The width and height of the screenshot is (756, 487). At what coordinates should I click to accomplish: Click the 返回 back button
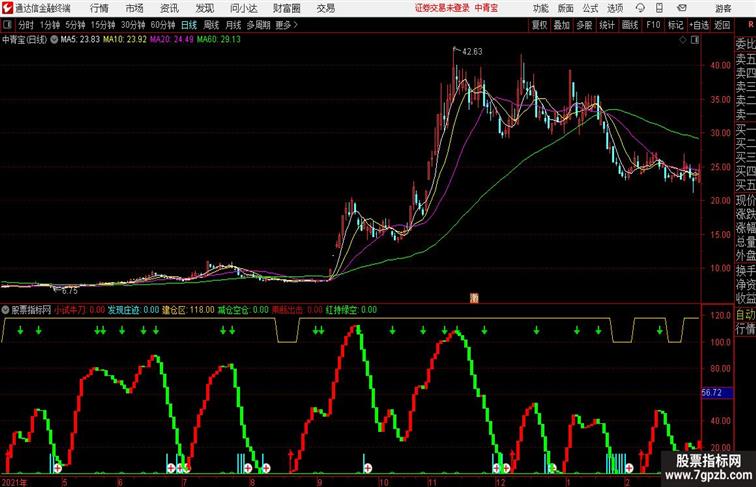pos(722,25)
